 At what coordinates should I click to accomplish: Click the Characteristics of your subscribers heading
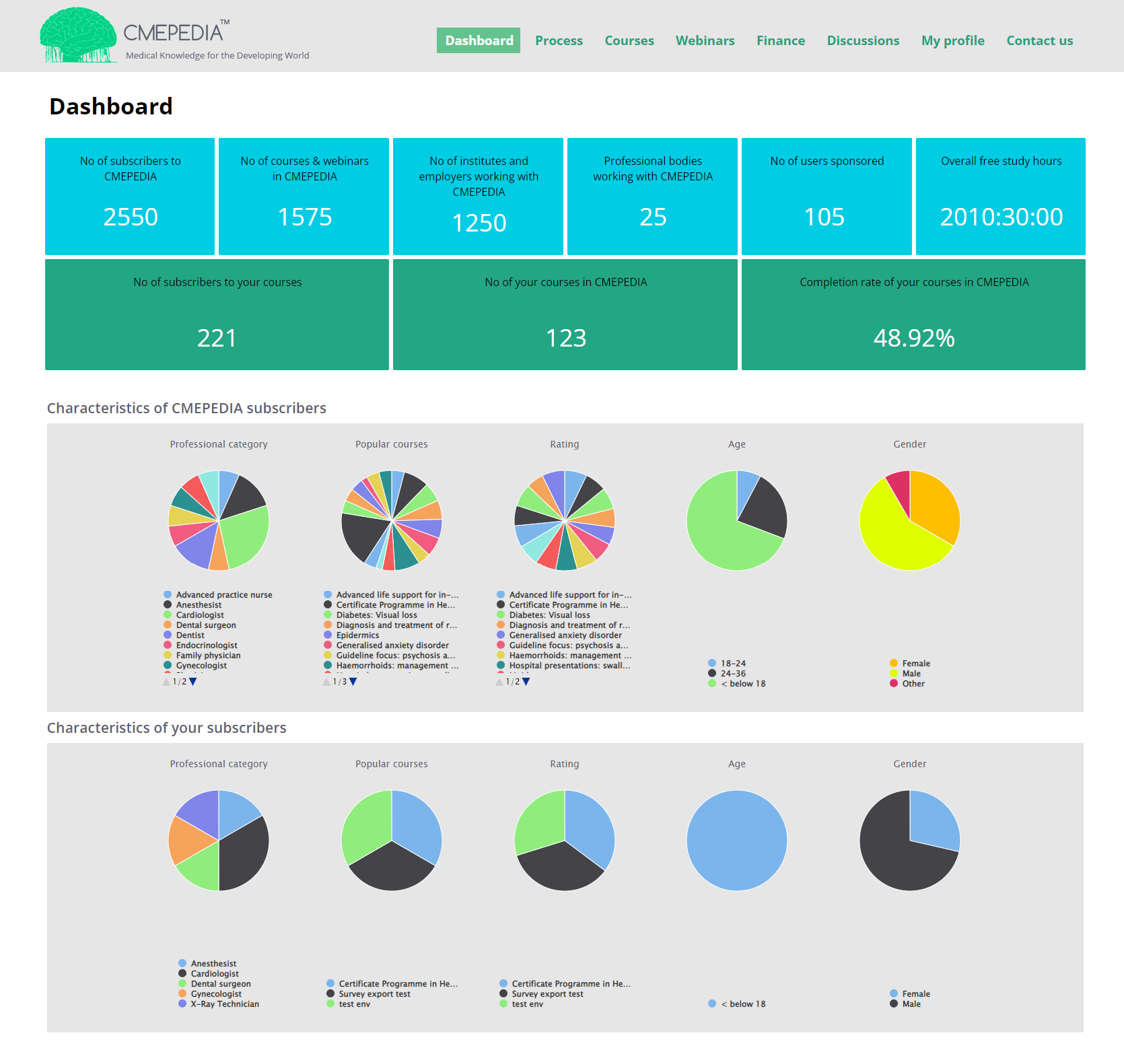(x=166, y=728)
